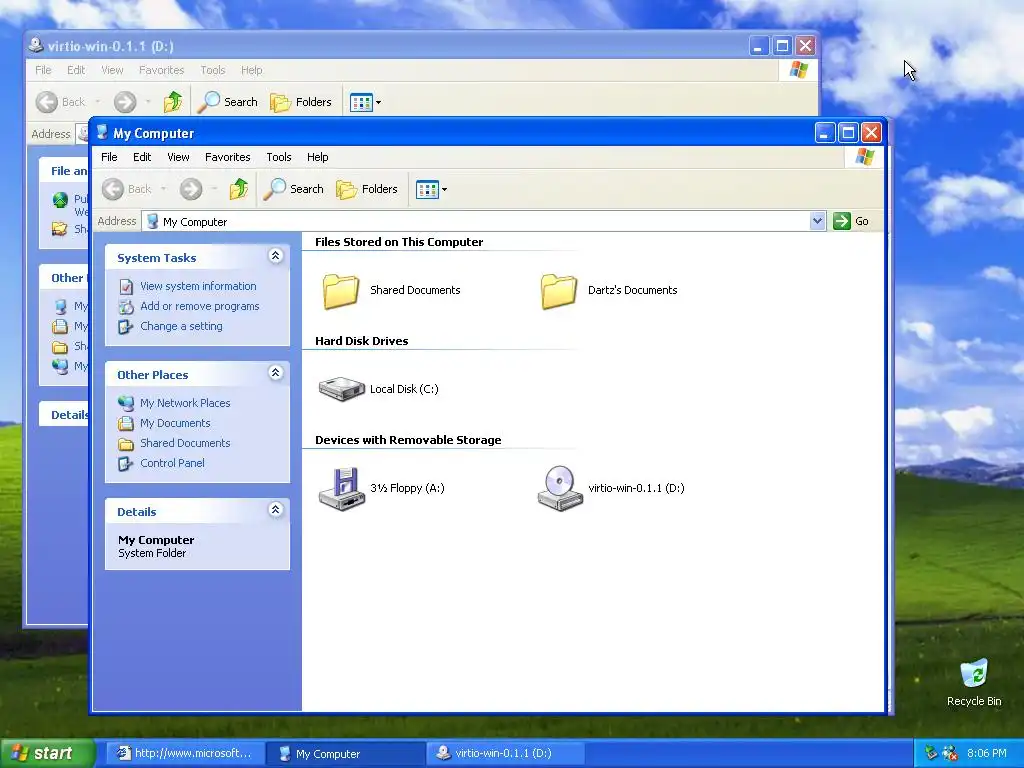Viewport: 1024px width, 768px height.
Task: Click View system information link
Action: pos(198,286)
